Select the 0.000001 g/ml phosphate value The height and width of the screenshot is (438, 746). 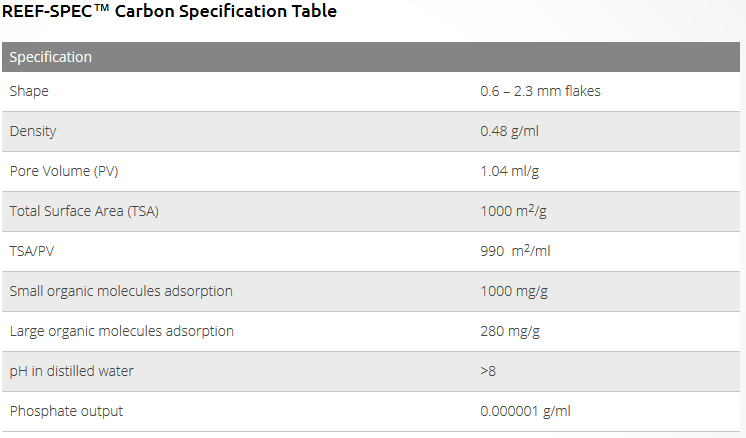point(526,411)
